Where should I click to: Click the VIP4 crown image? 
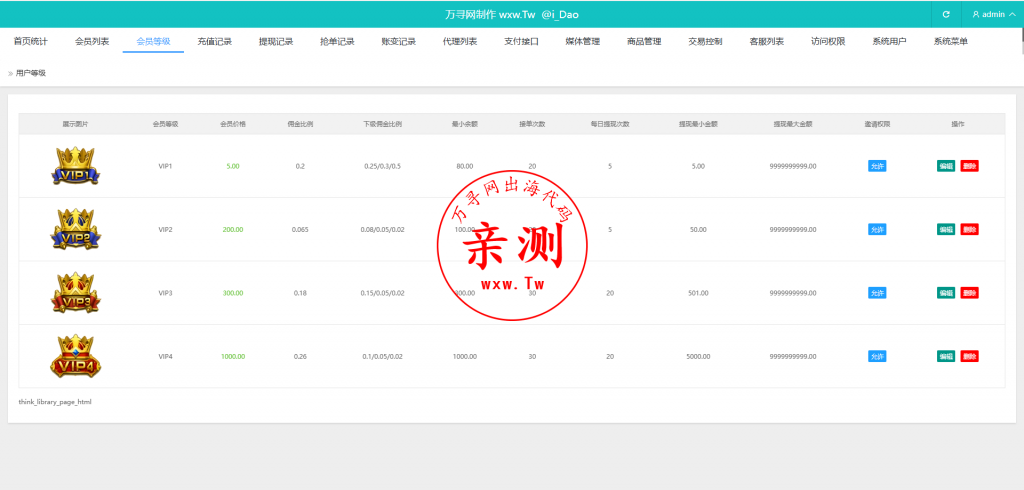[x=76, y=356]
